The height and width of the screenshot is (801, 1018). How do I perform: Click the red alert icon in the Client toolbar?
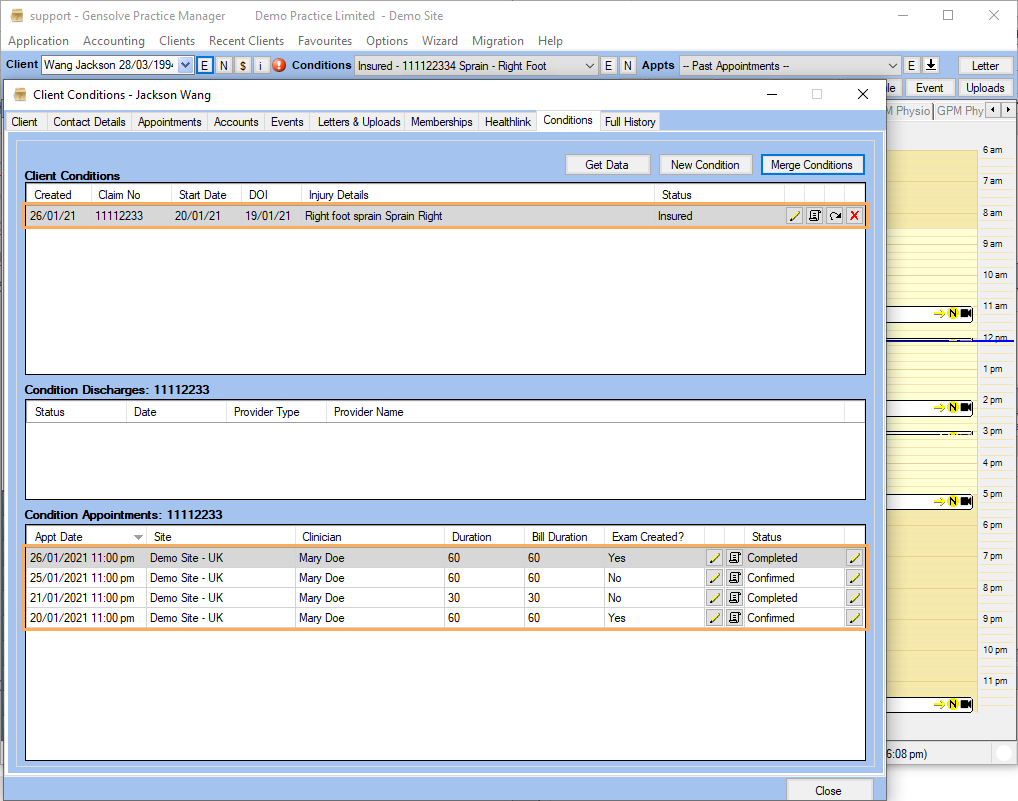coord(279,66)
